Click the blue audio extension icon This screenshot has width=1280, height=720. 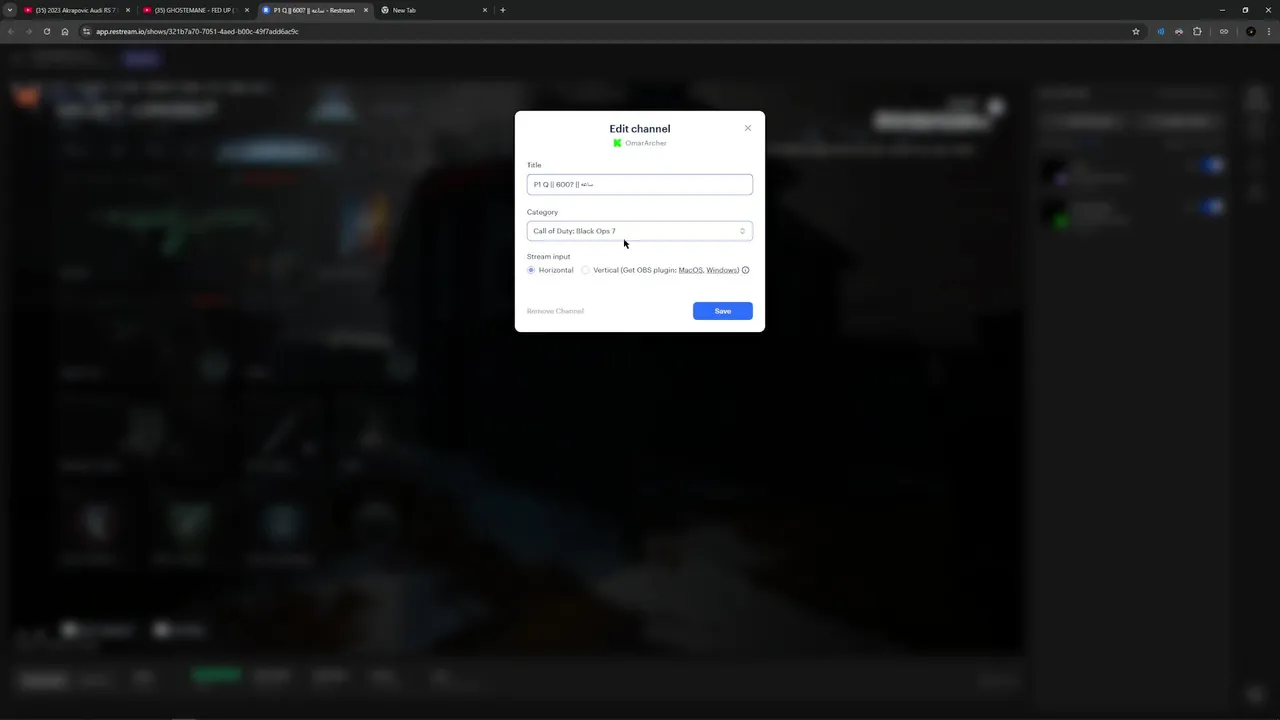click(x=1160, y=31)
